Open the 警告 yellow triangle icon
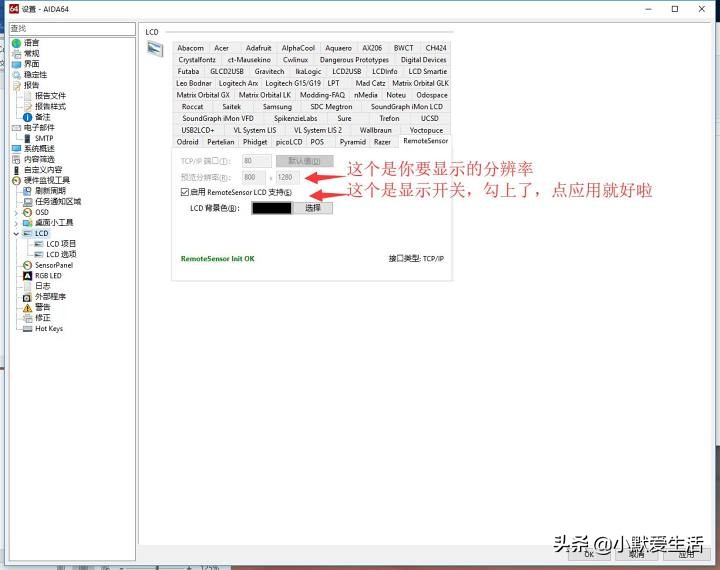The height and width of the screenshot is (570, 720). (28, 308)
